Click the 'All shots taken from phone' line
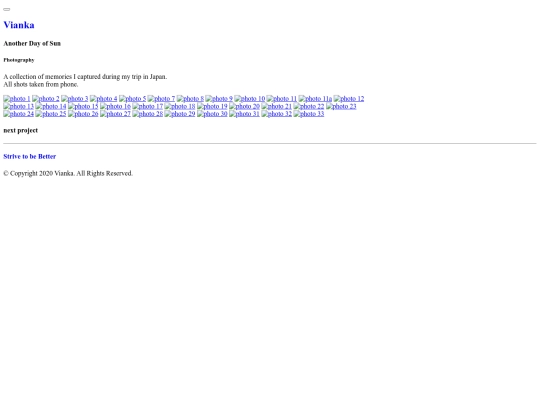Viewport: 540px width, 405px height. tap(41, 84)
